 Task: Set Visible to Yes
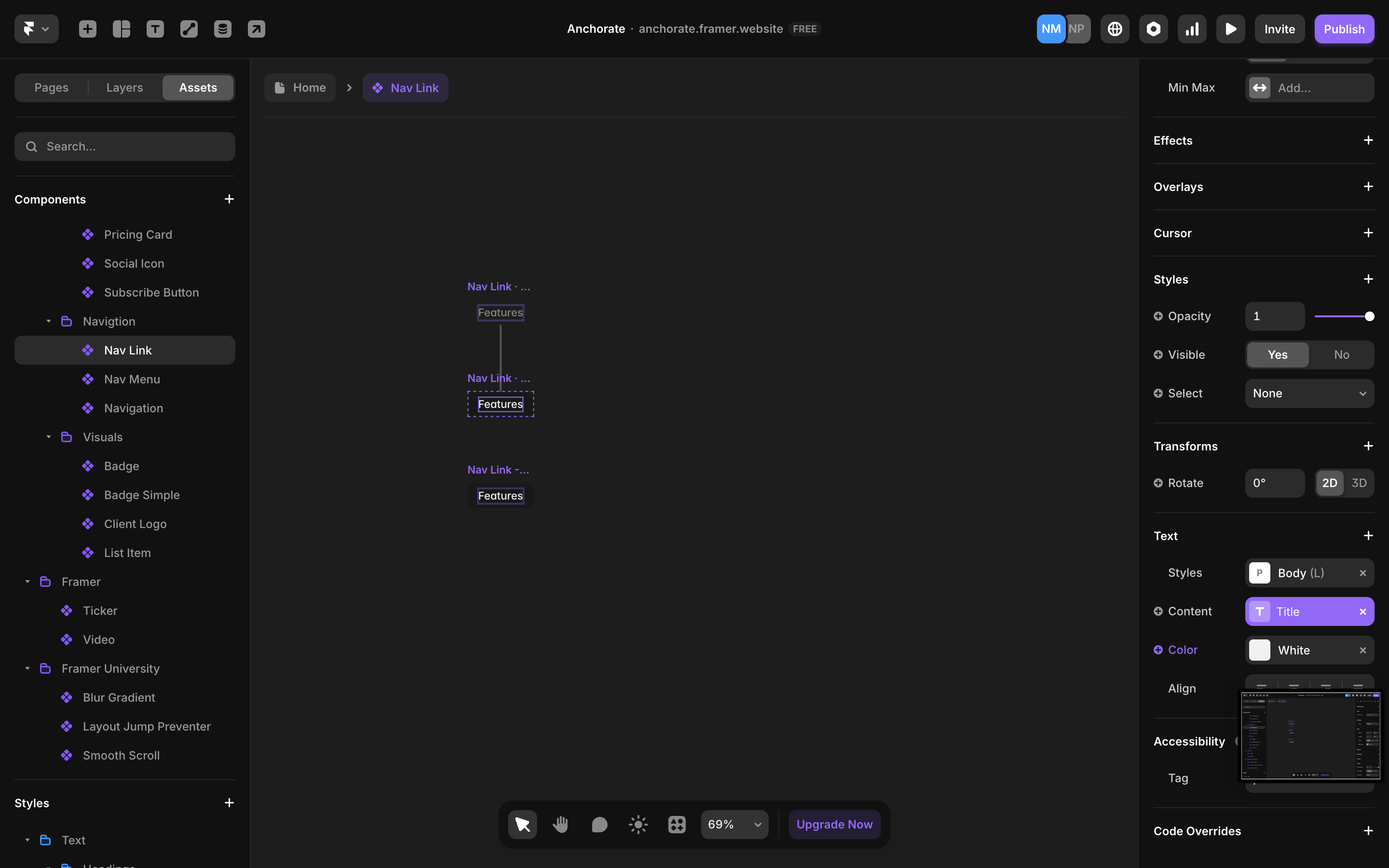point(1277,355)
